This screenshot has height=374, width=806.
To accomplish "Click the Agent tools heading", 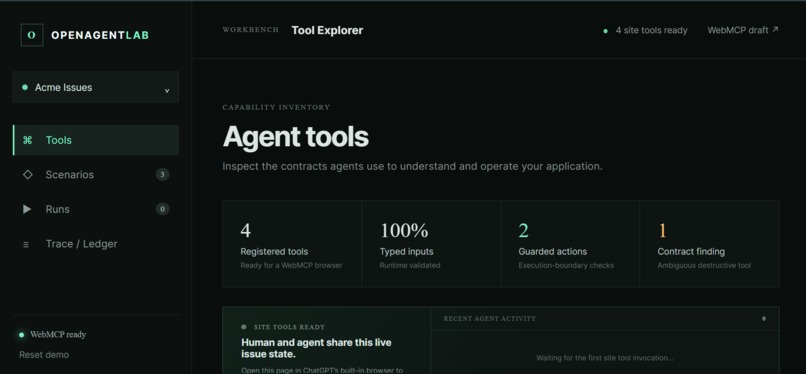I will pyautogui.click(x=296, y=137).
